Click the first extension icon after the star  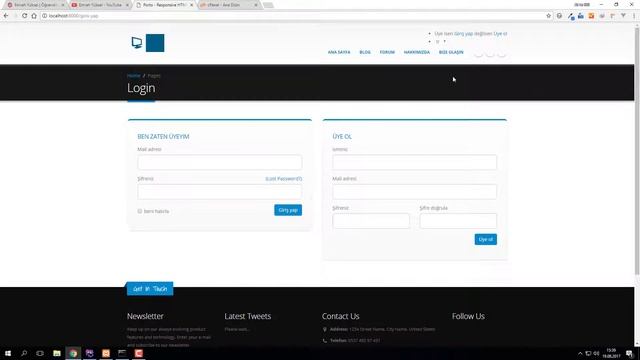click(x=559, y=16)
